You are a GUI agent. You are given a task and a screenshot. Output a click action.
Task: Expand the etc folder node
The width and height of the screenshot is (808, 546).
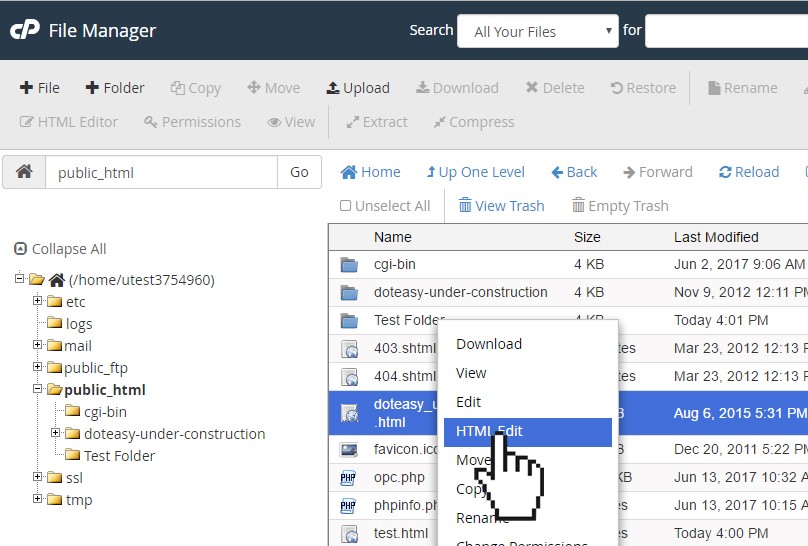click(37, 300)
